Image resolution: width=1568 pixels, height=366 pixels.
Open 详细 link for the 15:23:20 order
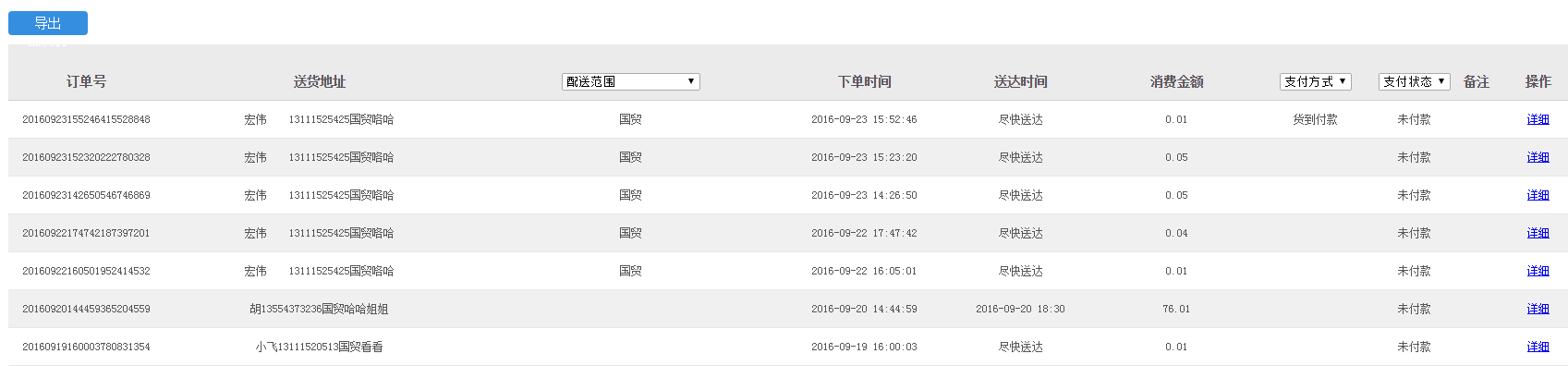click(x=1538, y=157)
